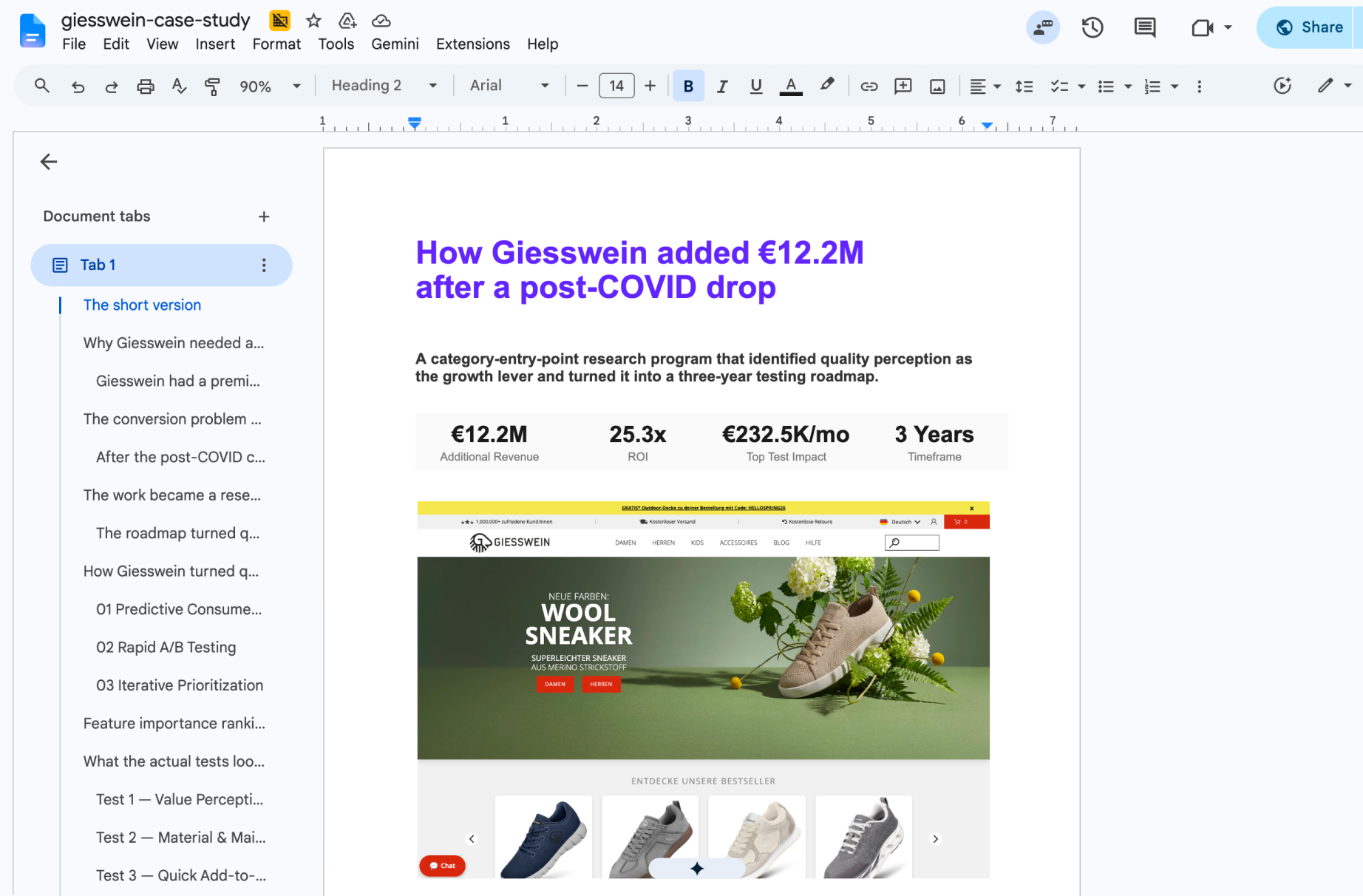Open the Arial font dropdown
Viewport: 1363px width, 896px height.
pos(509,86)
